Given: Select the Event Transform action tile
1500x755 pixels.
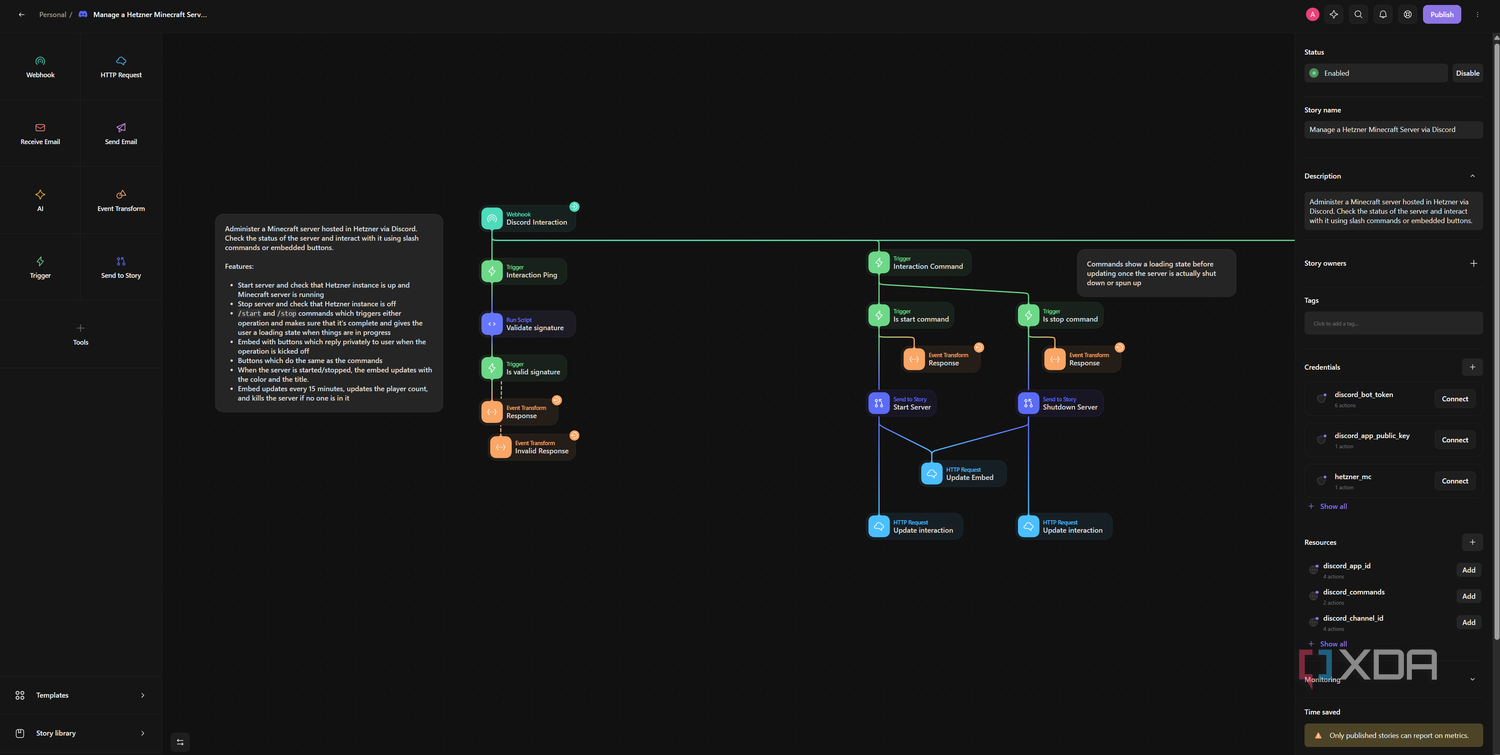Looking at the screenshot, I should (x=121, y=201).
